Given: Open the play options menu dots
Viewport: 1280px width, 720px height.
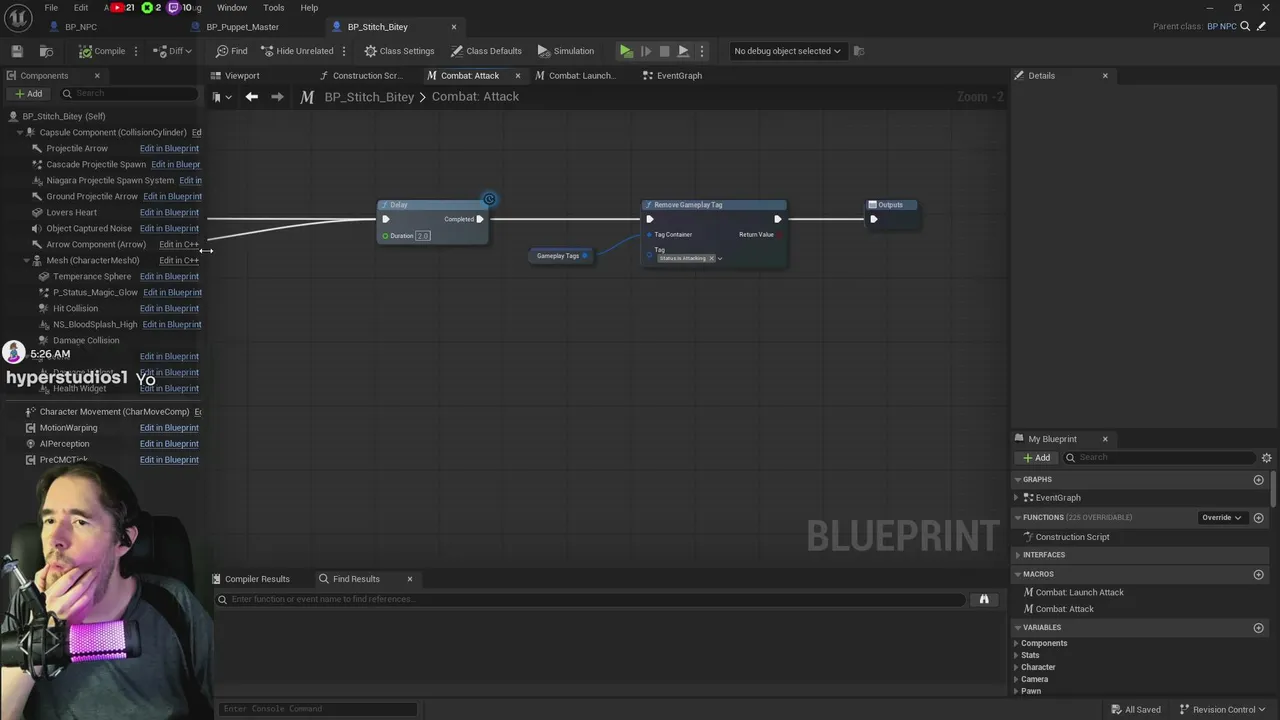Looking at the screenshot, I should tap(702, 51).
